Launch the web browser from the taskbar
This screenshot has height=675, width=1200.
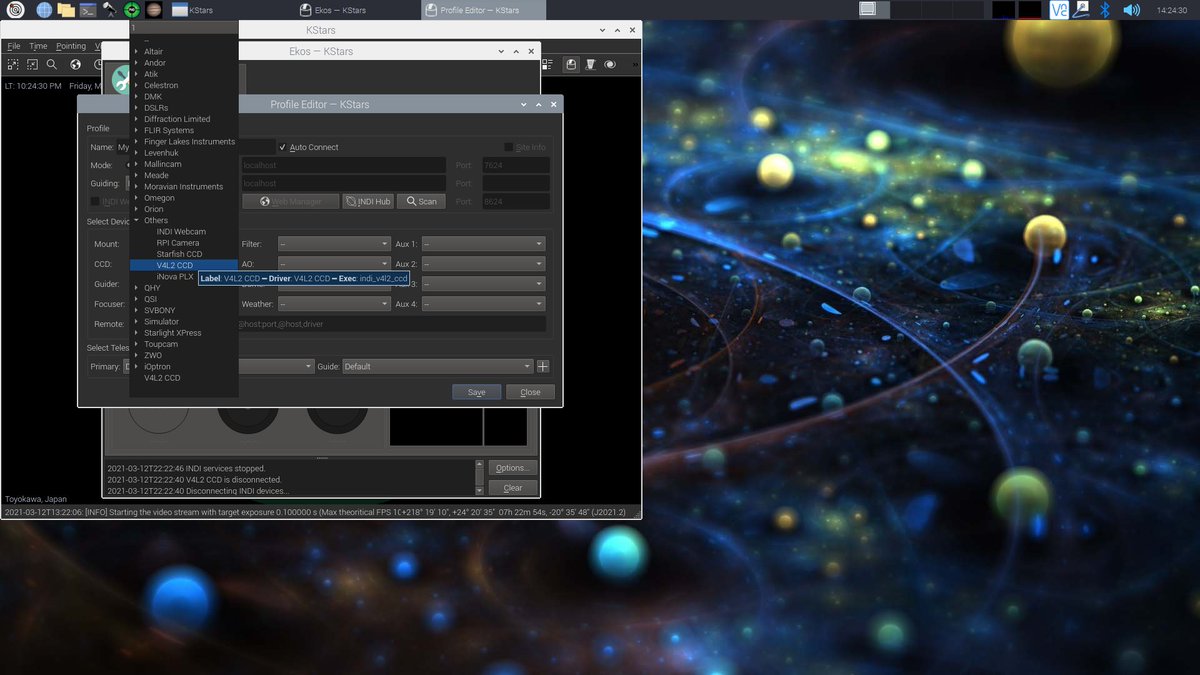click(44, 10)
